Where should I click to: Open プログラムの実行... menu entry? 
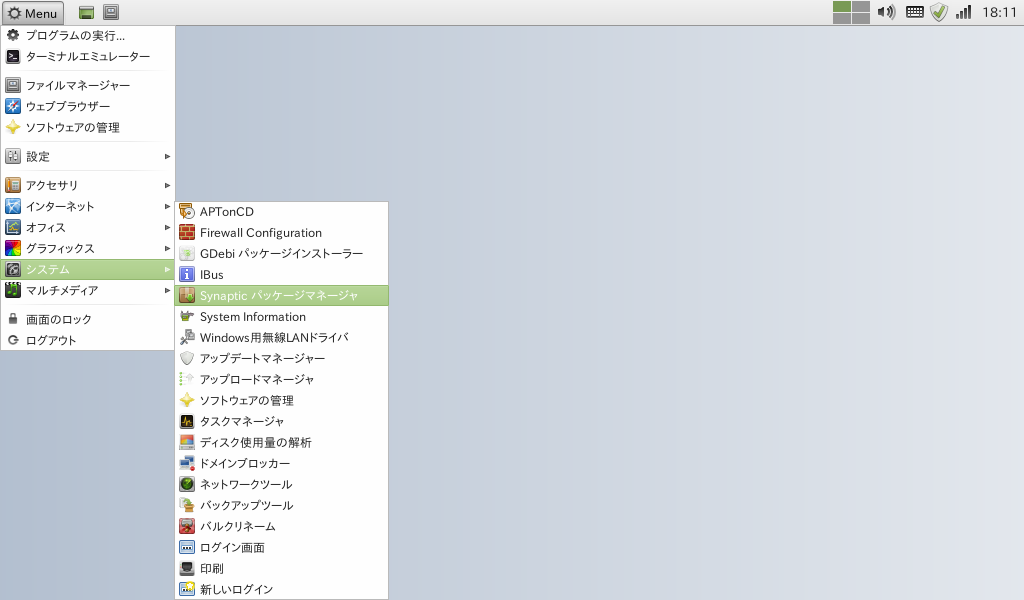(x=88, y=35)
